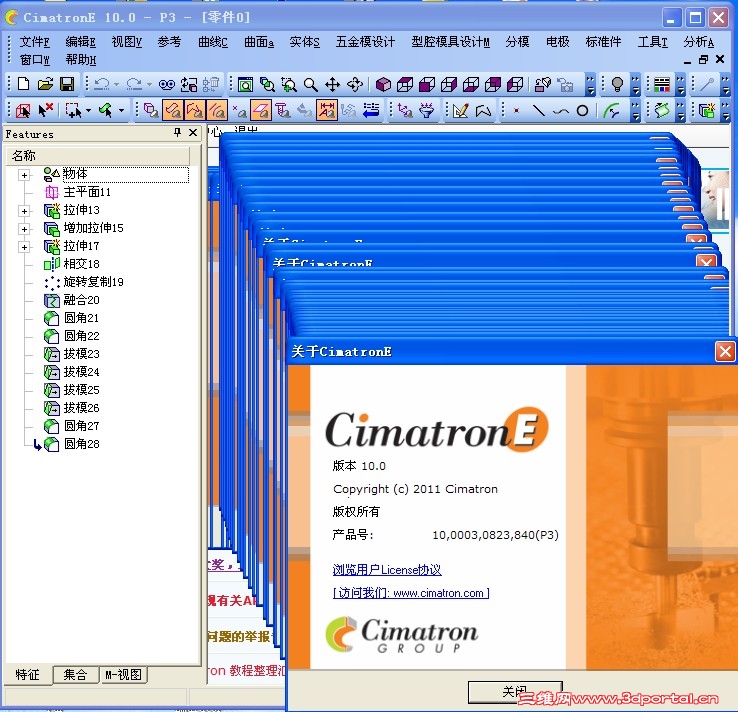Open the Sketcher pencil-and-triangle icon
738x712 pixels.
tap(460, 111)
